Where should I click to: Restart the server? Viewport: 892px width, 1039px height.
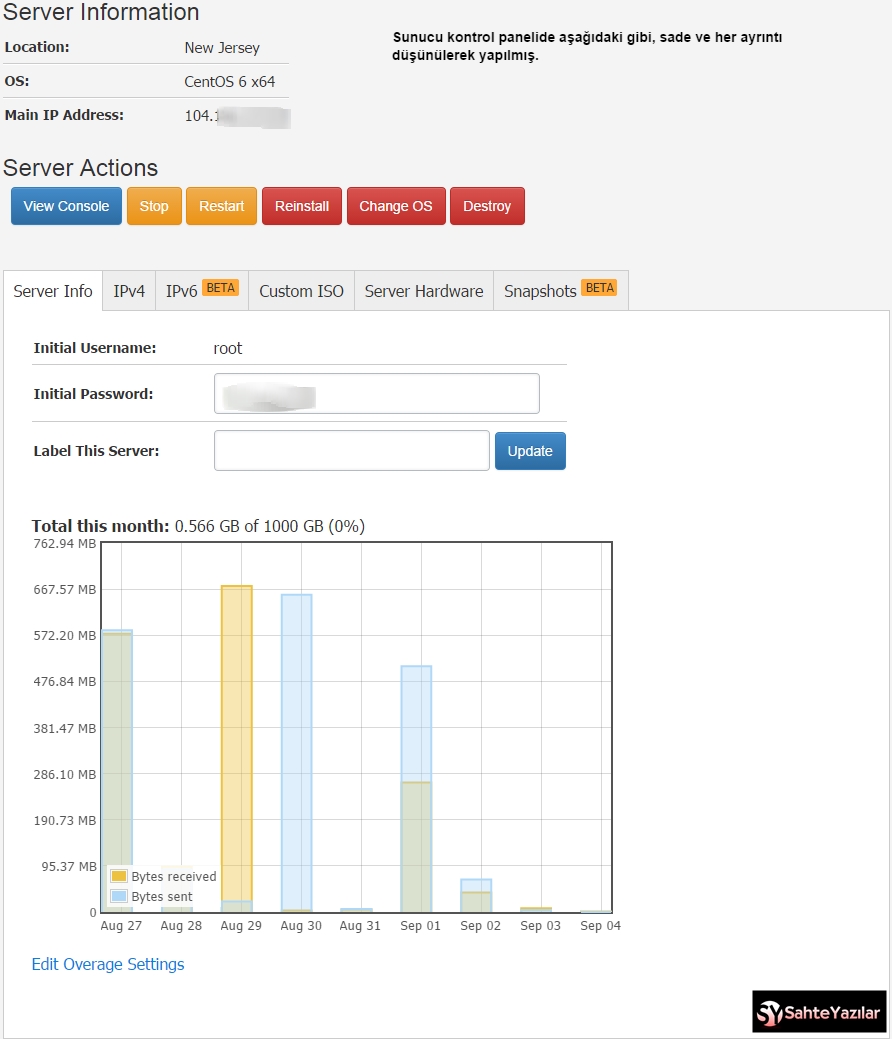click(221, 206)
